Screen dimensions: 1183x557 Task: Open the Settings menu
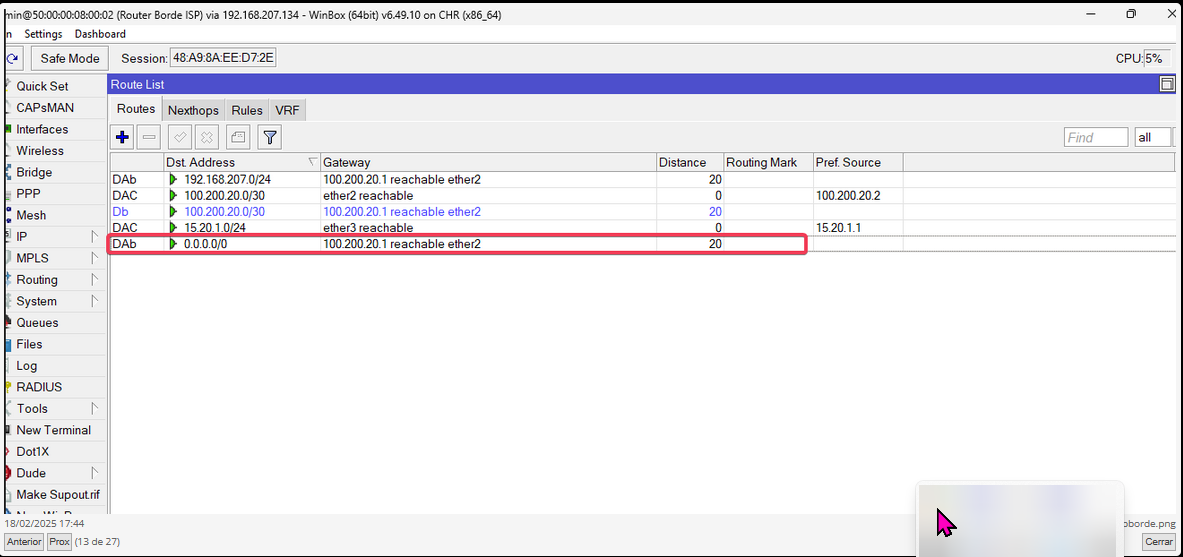43,34
